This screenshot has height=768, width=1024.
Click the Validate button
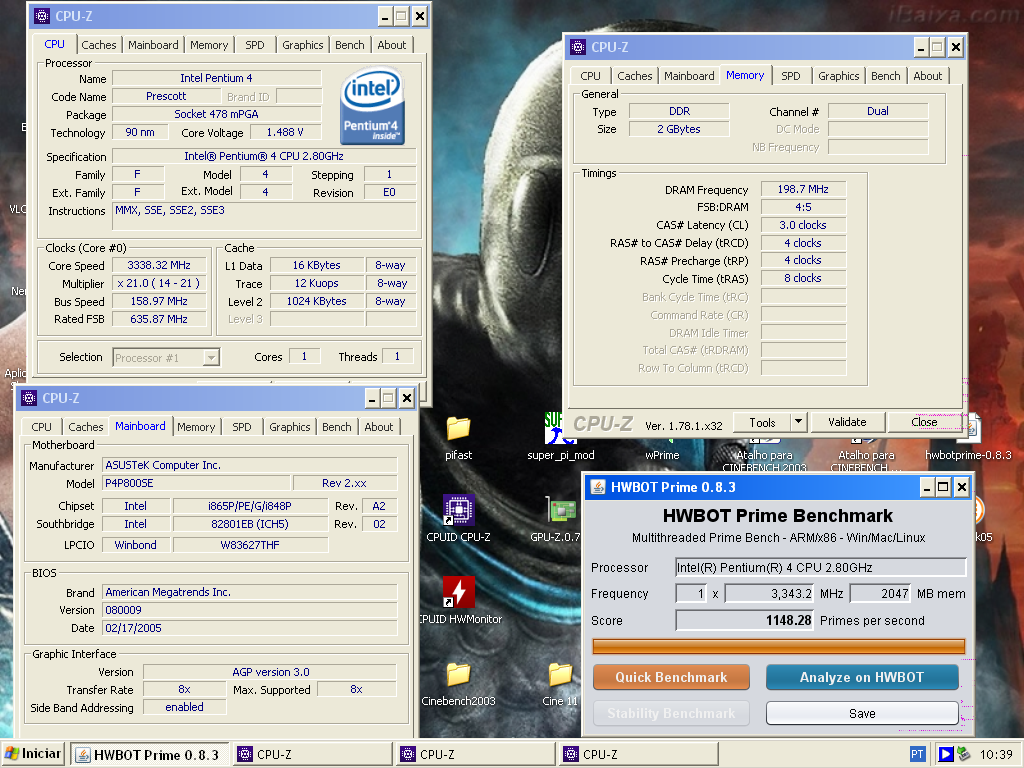click(847, 423)
